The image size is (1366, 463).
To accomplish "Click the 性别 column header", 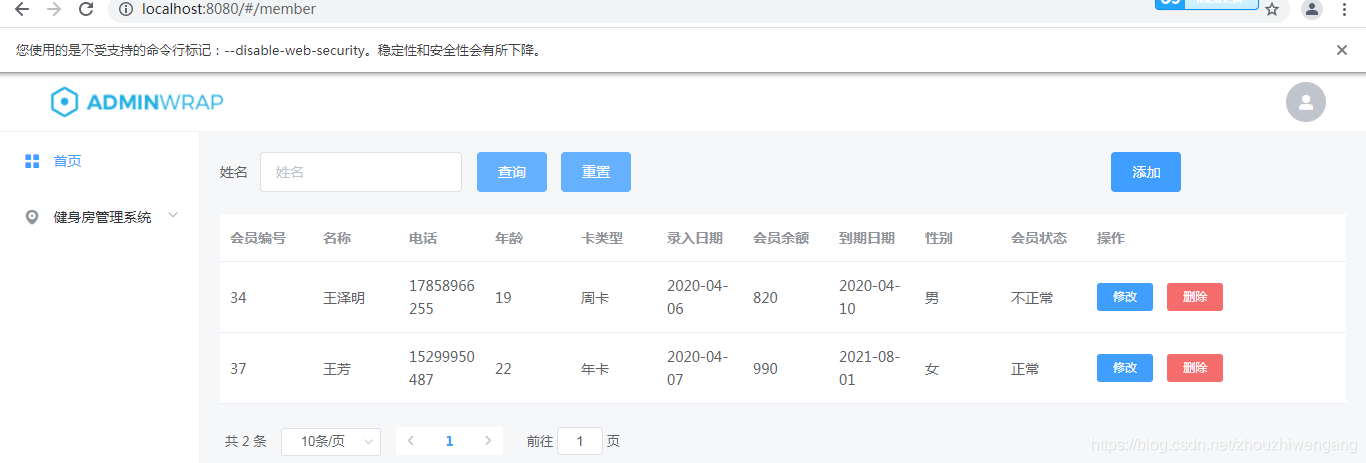I will [939, 238].
